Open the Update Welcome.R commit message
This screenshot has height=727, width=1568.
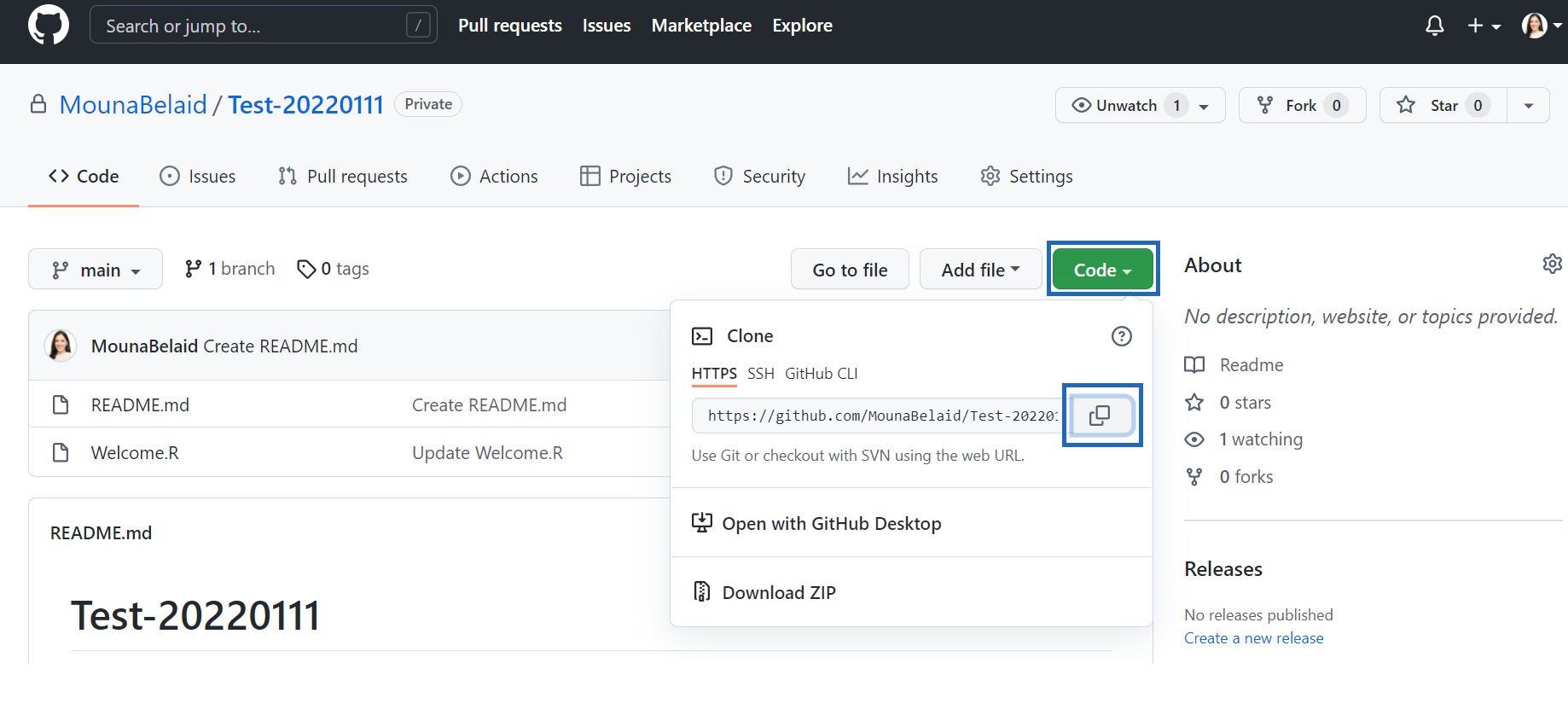tap(487, 452)
